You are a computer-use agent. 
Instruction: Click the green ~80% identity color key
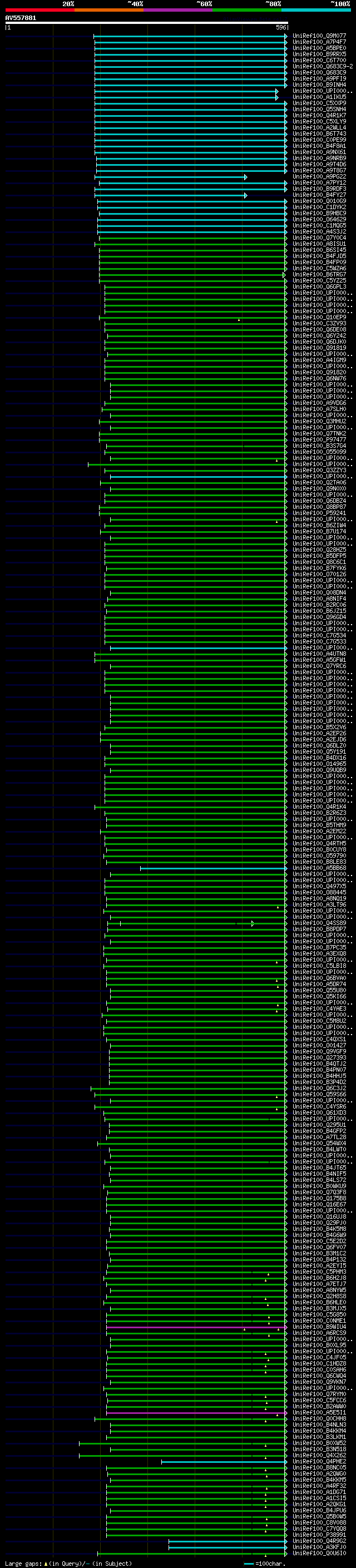(x=247, y=10)
